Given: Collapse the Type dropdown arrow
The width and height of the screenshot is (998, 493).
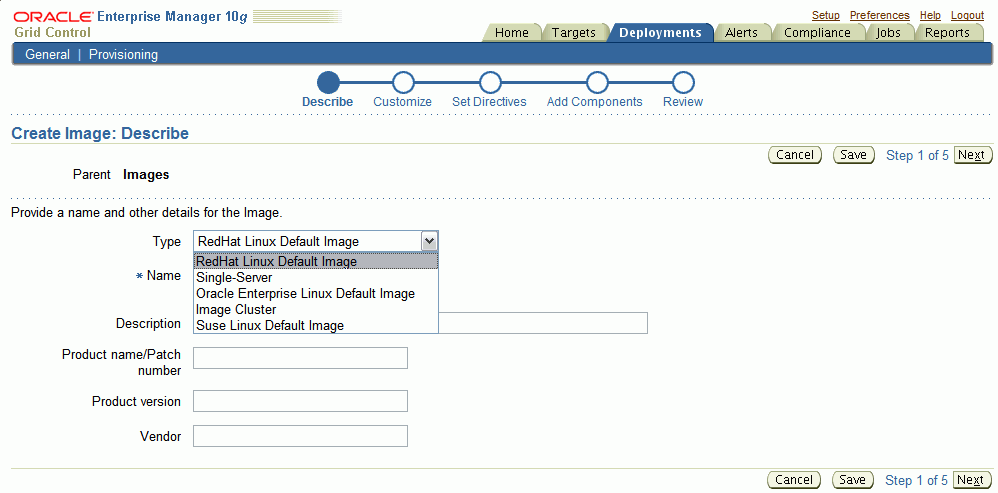Looking at the screenshot, I should coord(430,241).
